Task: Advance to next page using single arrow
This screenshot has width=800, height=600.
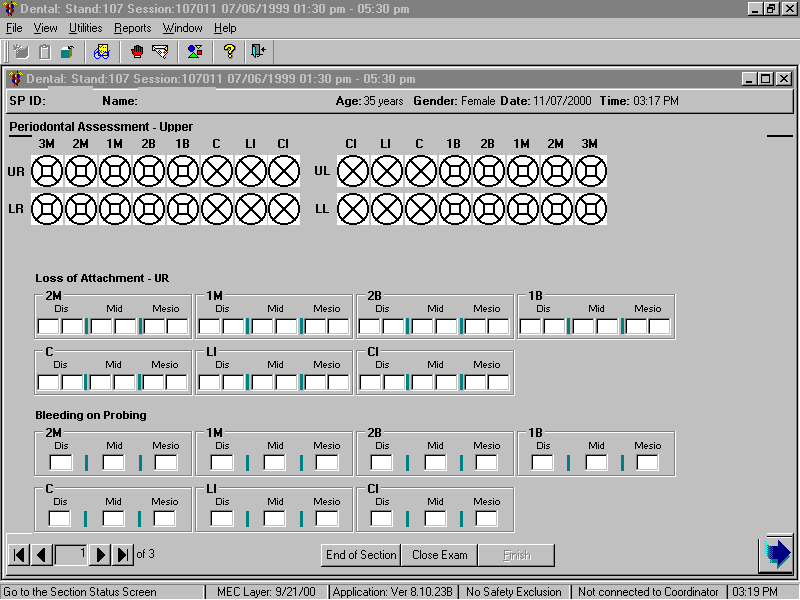Action: [100, 554]
